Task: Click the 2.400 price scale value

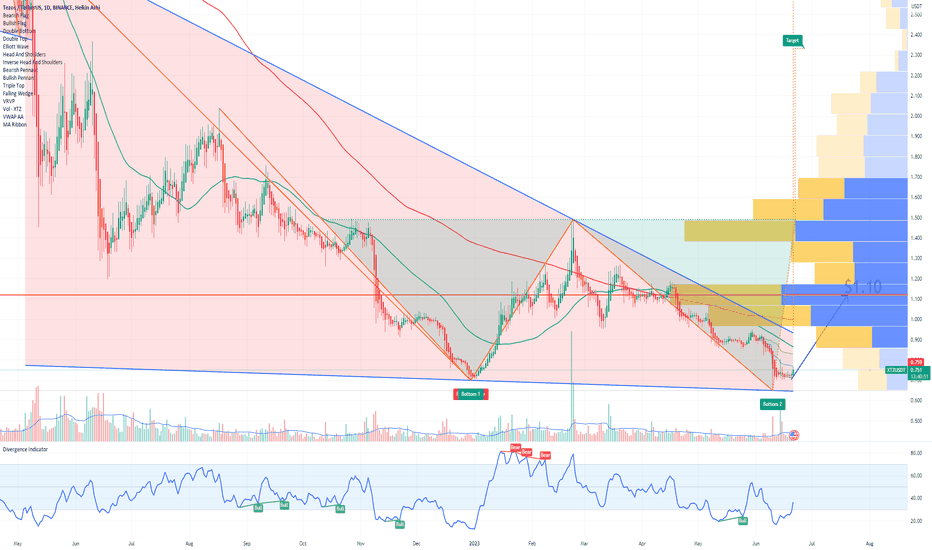Action: [916, 35]
